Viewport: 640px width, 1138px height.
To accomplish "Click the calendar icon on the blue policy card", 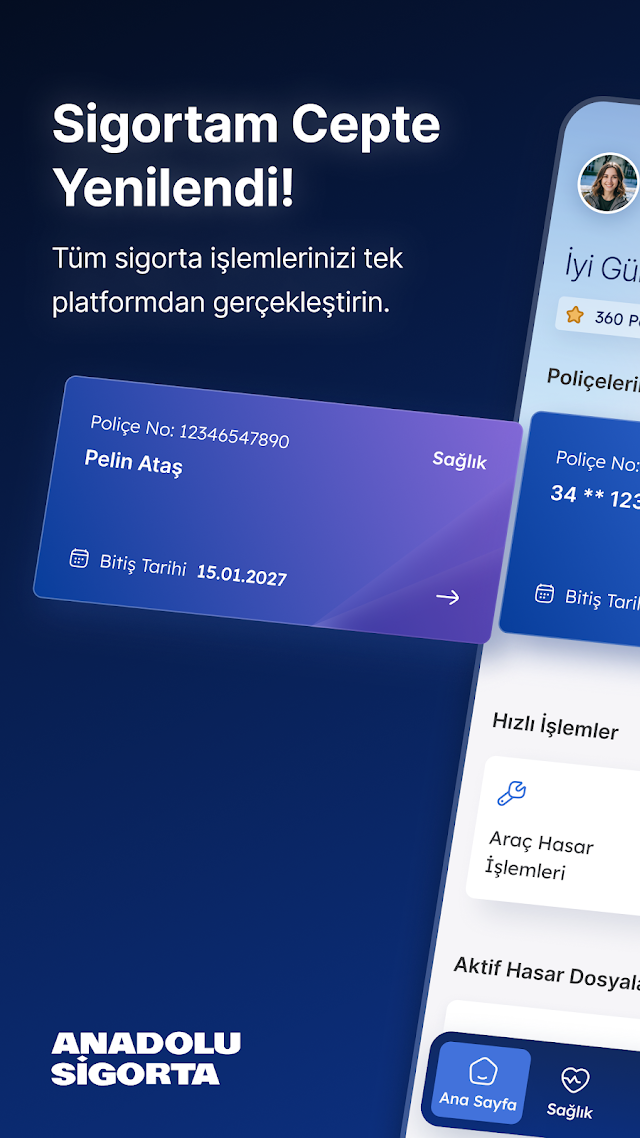I will pyautogui.click(x=544, y=594).
